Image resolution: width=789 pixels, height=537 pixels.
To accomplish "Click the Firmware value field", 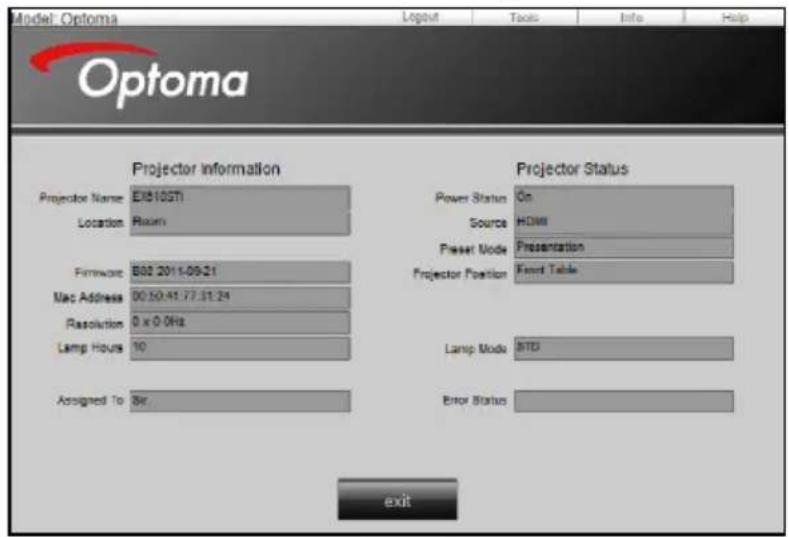I will [240, 272].
